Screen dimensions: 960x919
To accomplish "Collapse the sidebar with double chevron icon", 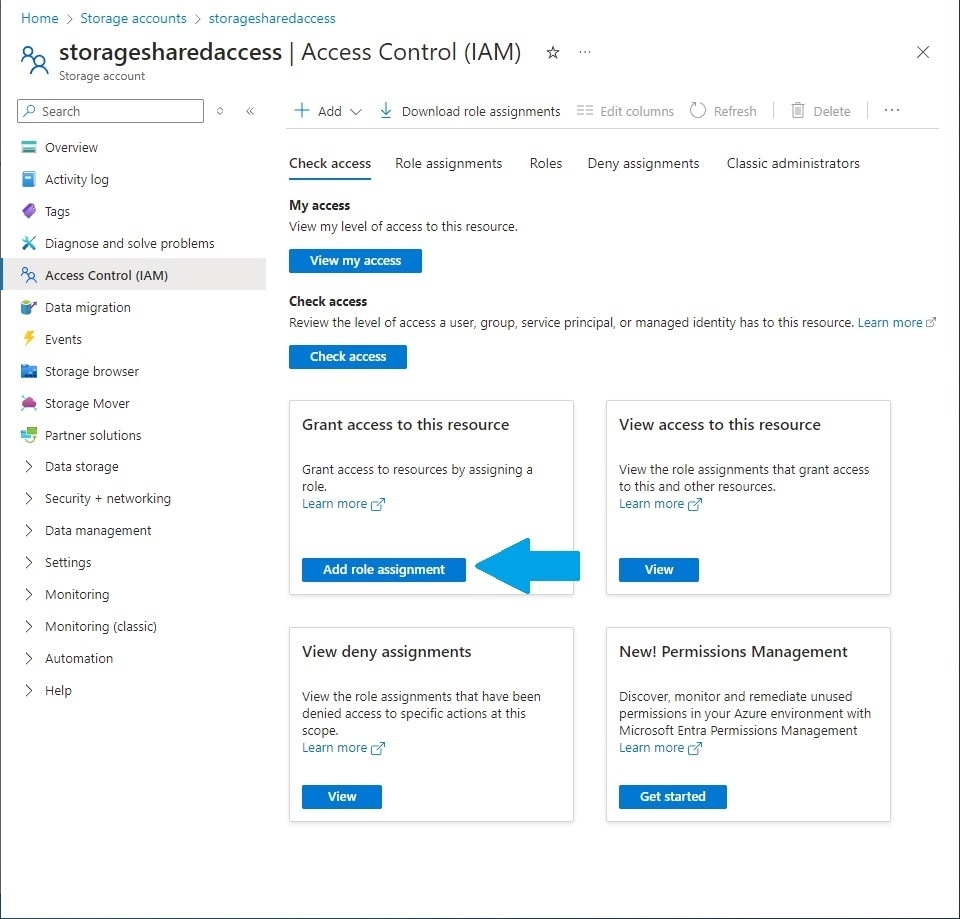I will tap(250, 111).
